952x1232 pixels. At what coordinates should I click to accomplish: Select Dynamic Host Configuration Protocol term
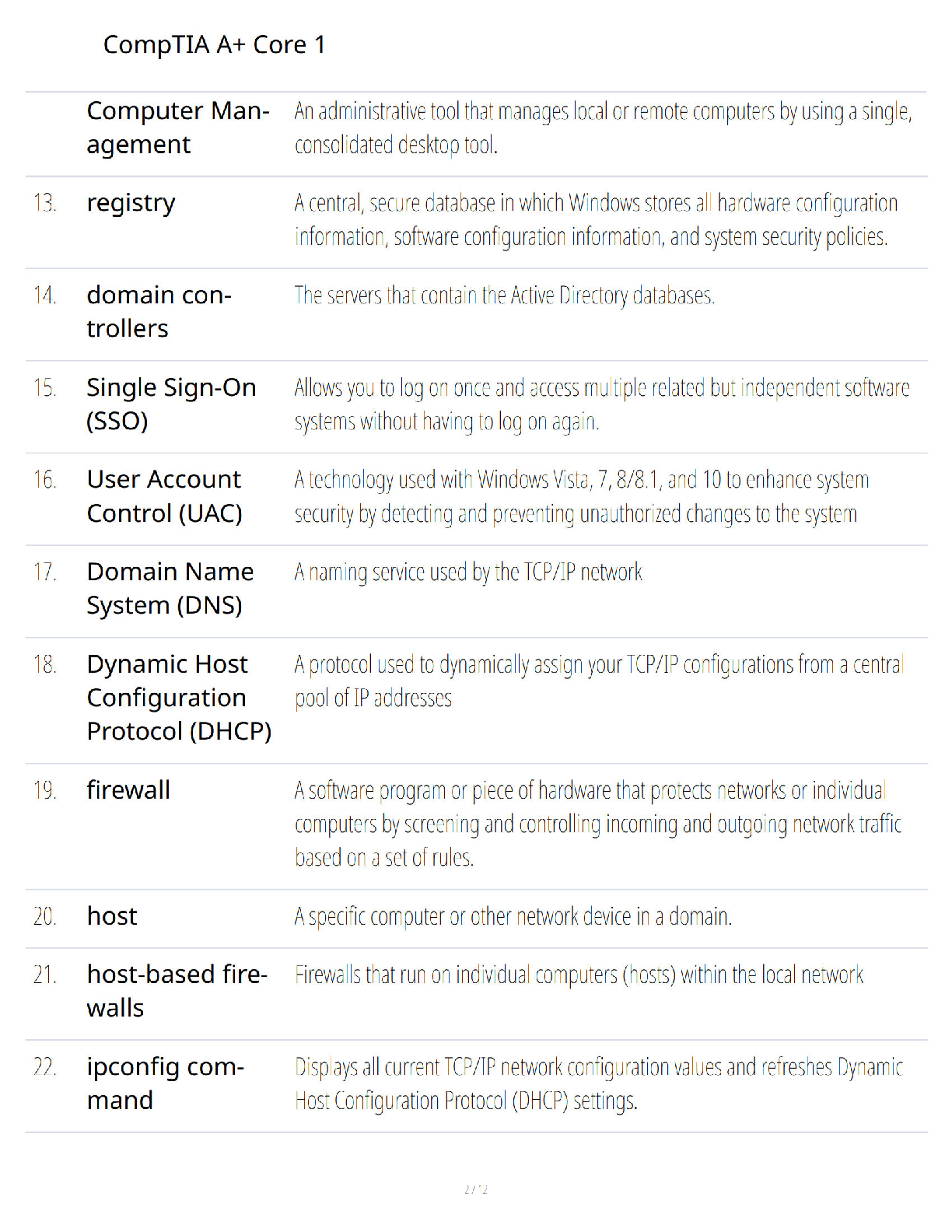click(x=179, y=698)
